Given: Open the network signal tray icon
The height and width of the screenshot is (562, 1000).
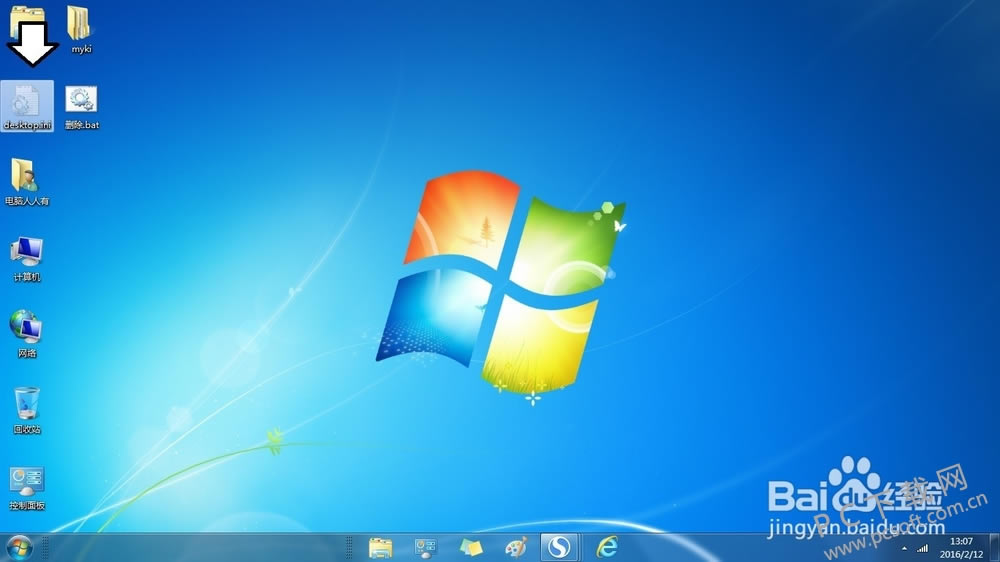Looking at the screenshot, I should pos(923,549).
